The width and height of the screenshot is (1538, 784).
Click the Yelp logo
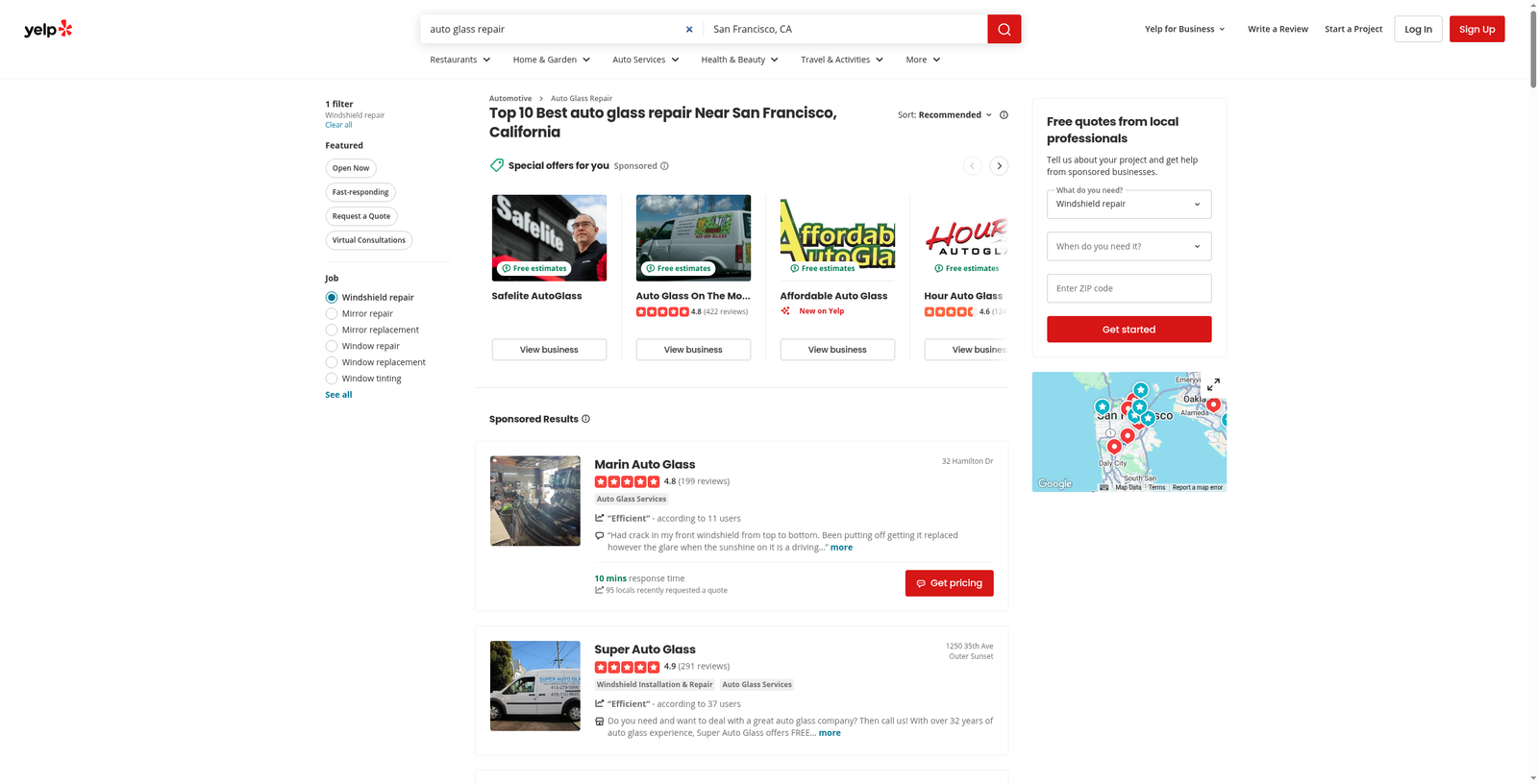(48, 29)
